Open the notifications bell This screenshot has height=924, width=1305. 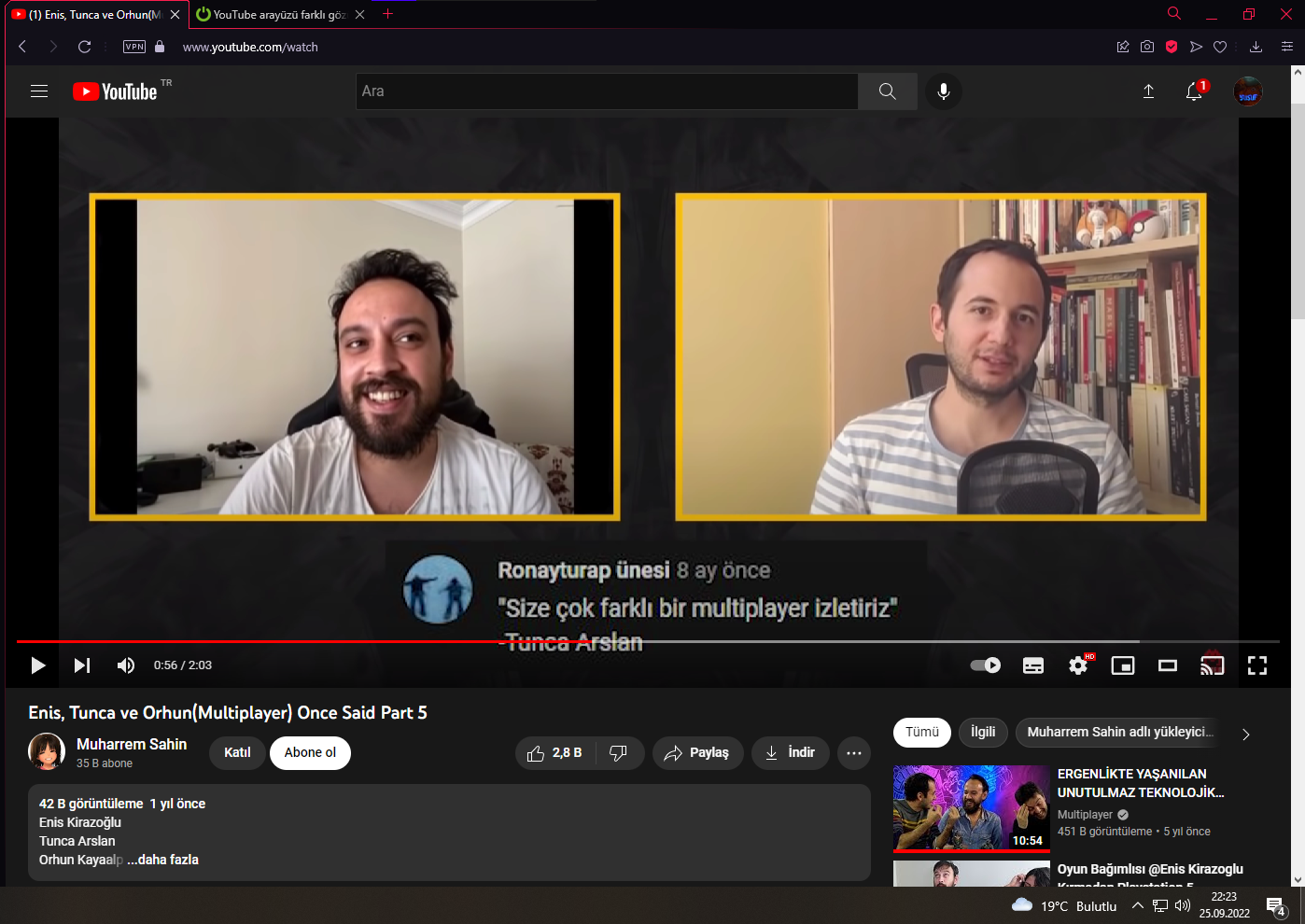[1194, 91]
